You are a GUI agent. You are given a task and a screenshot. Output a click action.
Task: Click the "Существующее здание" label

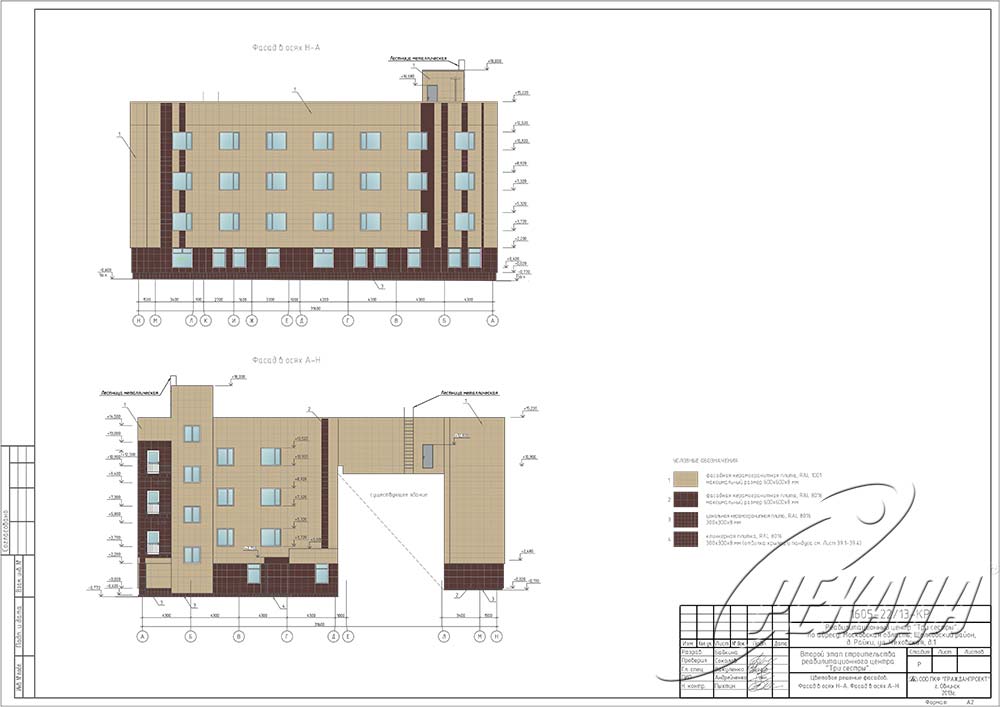coord(380,495)
